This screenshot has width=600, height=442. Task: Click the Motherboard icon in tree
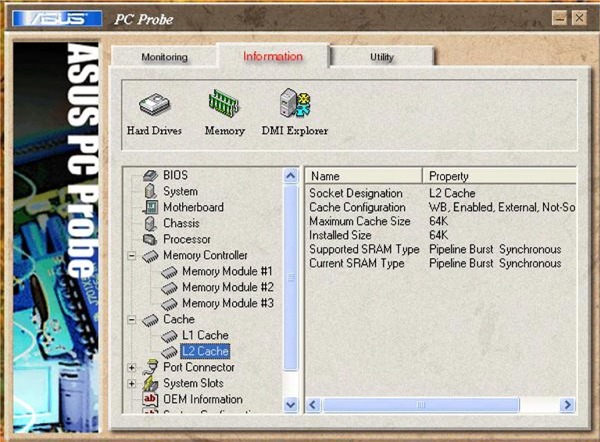pos(150,207)
